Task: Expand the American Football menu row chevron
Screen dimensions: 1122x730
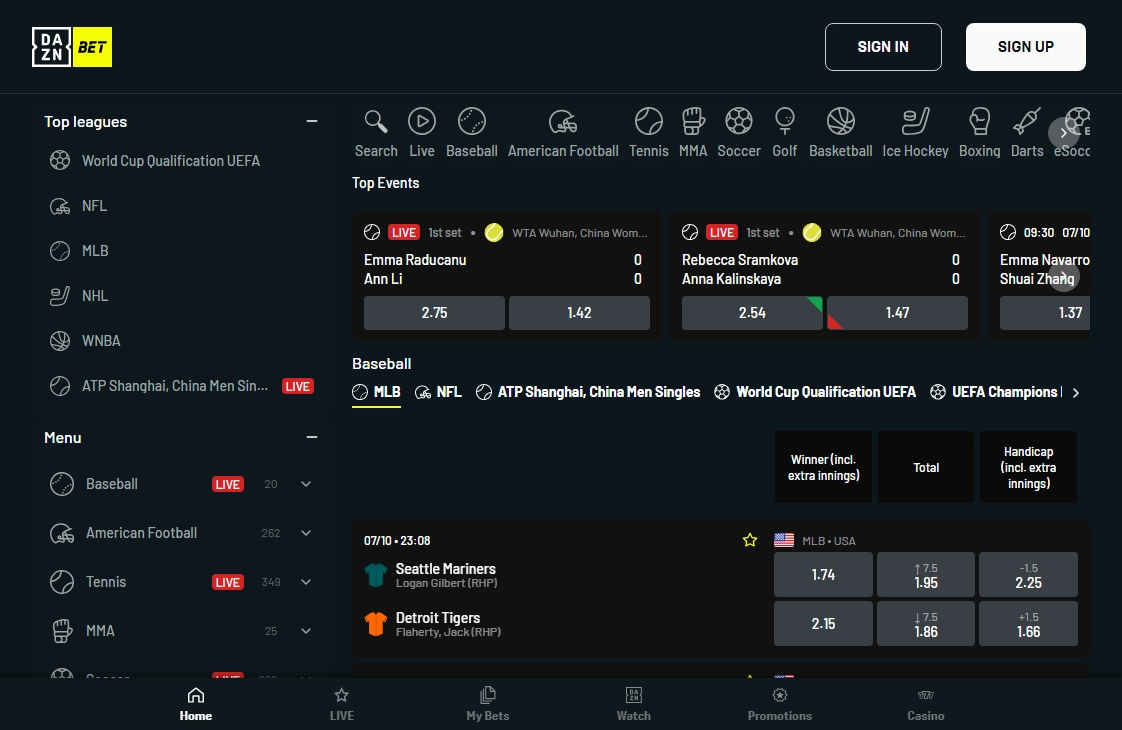Action: [306, 533]
